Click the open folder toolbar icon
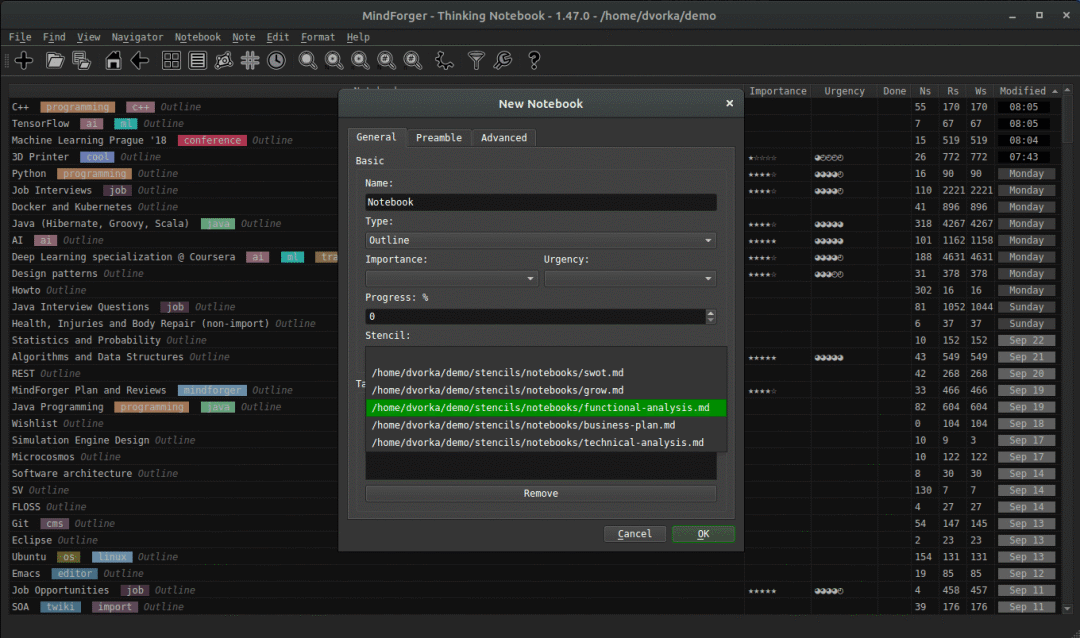This screenshot has width=1080, height=638. pyautogui.click(x=55, y=61)
